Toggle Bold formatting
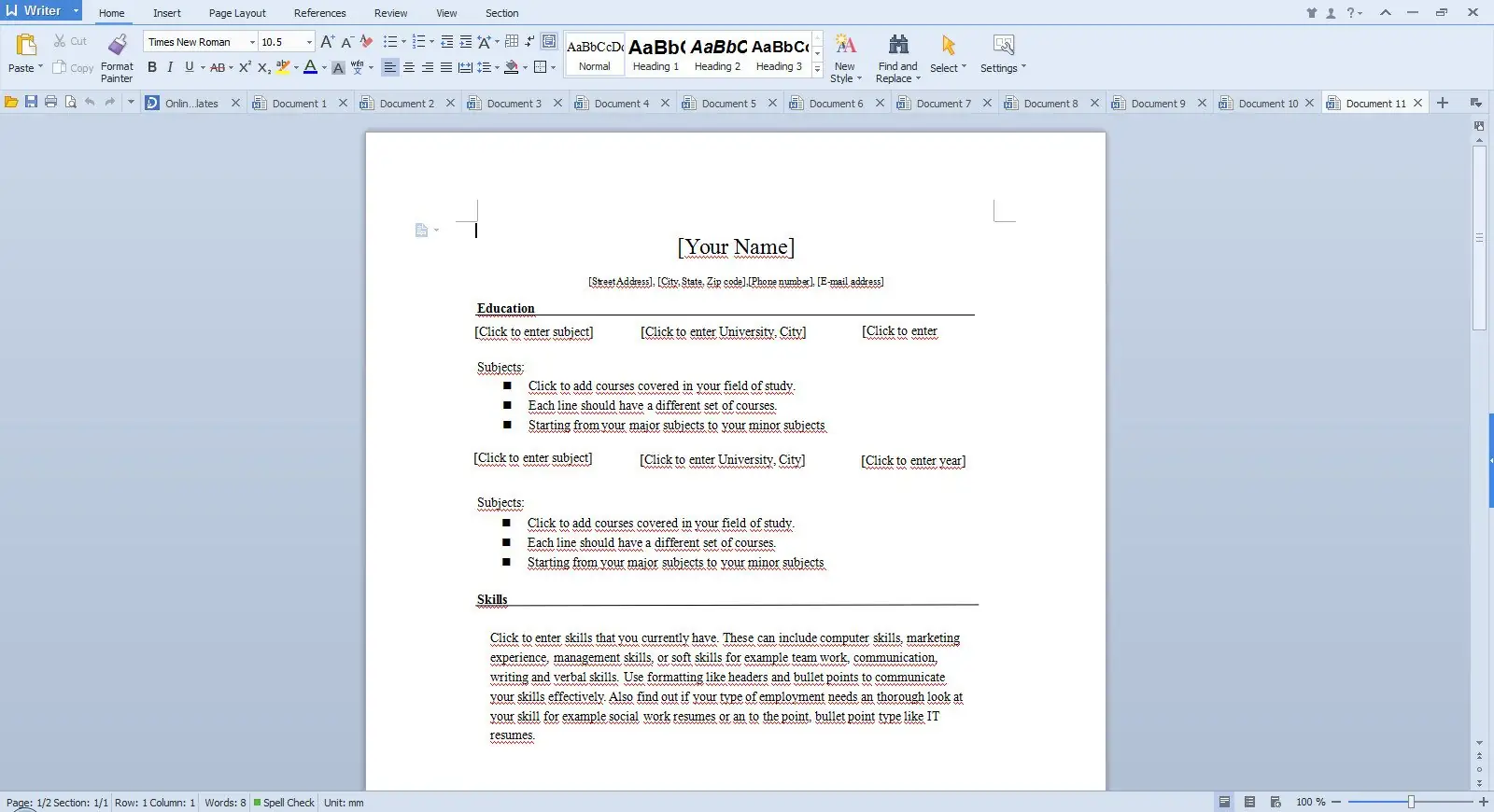 tap(152, 67)
